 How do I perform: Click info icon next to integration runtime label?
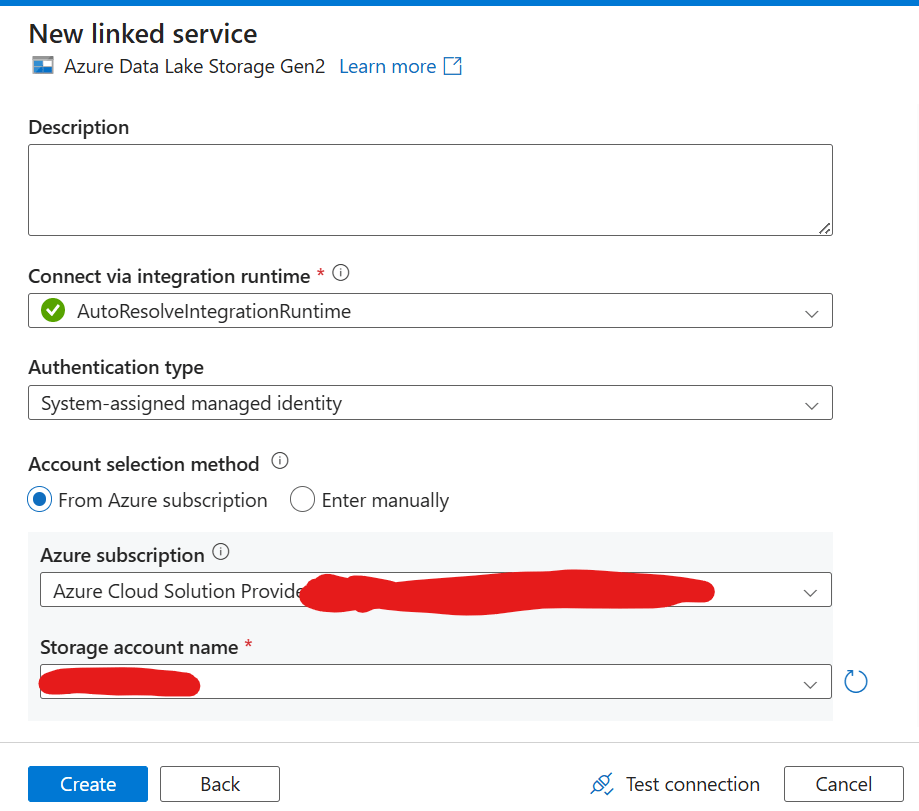(x=341, y=273)
